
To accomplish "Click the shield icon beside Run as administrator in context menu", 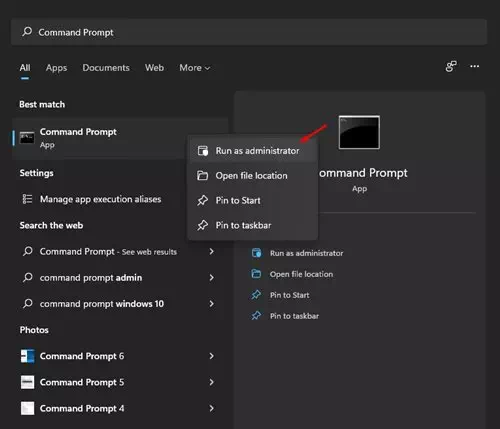I will coord(203,151).
